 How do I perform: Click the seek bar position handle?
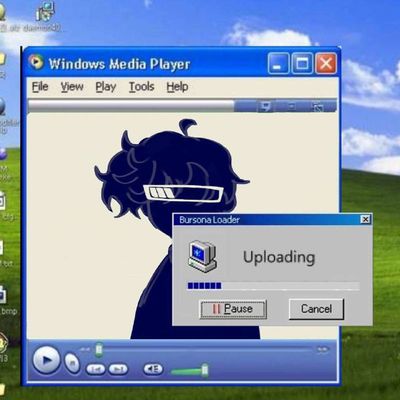tap(99, 349)
